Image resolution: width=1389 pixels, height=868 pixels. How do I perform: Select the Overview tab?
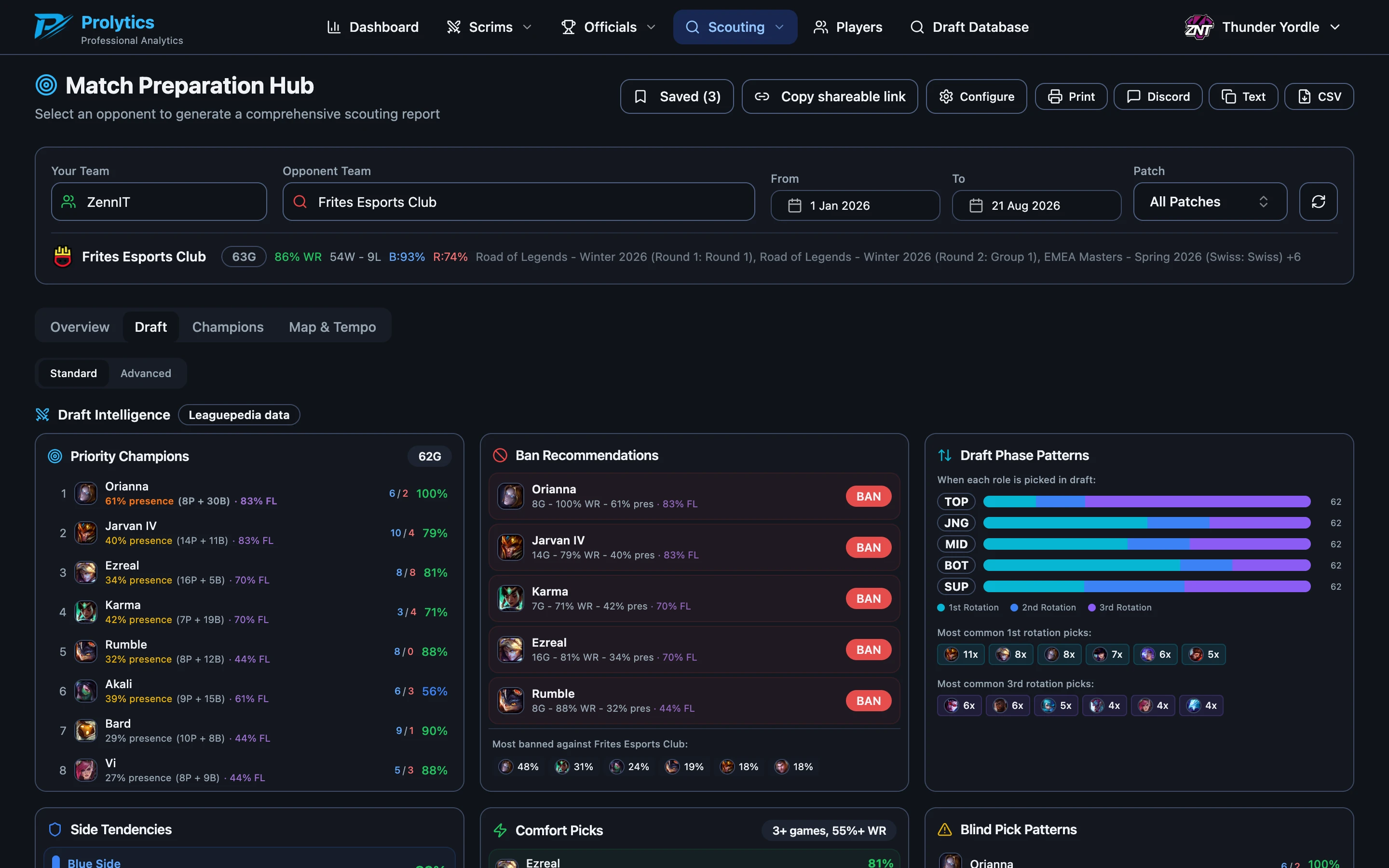pos(80,326)
